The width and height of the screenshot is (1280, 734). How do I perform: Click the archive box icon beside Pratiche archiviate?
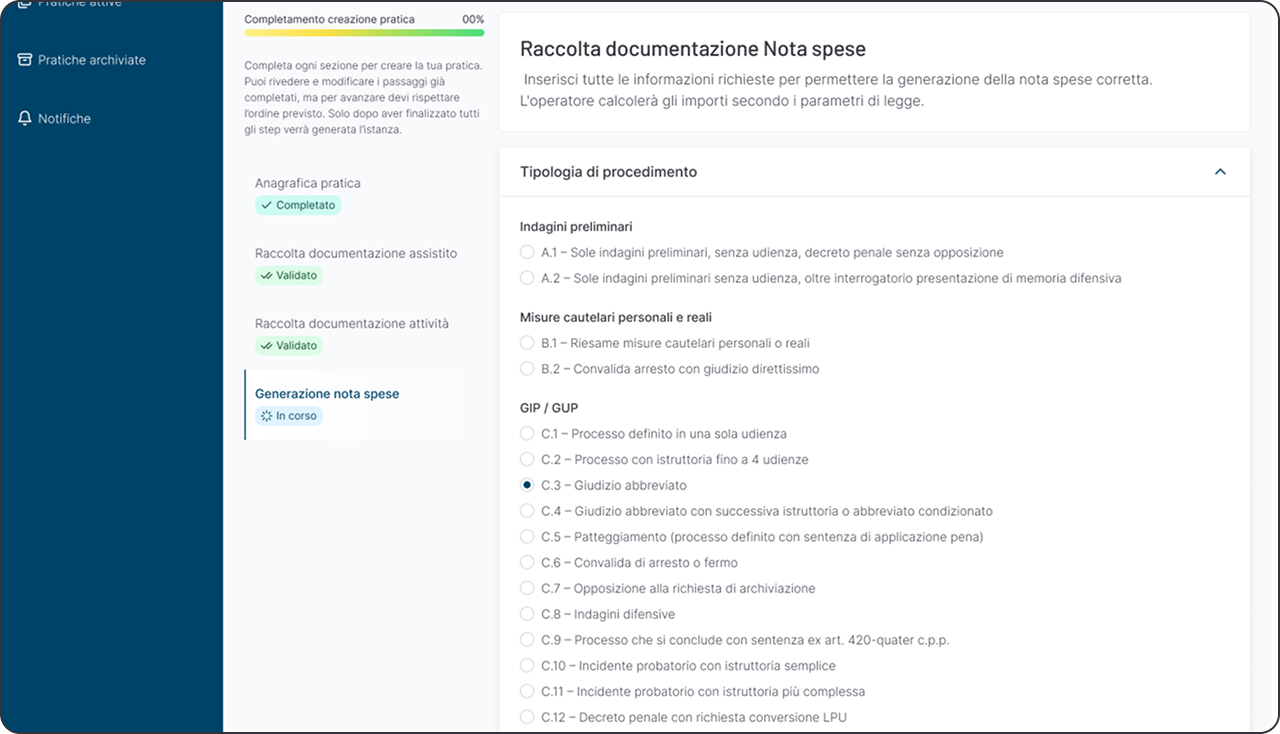click(x=25, y=59)
